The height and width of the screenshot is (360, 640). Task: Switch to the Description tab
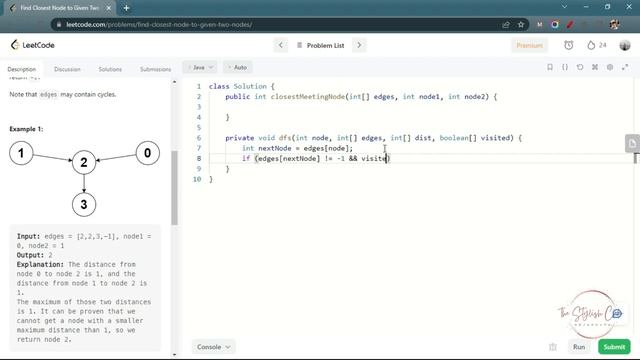pyautogui.click(x=22, y=69)
